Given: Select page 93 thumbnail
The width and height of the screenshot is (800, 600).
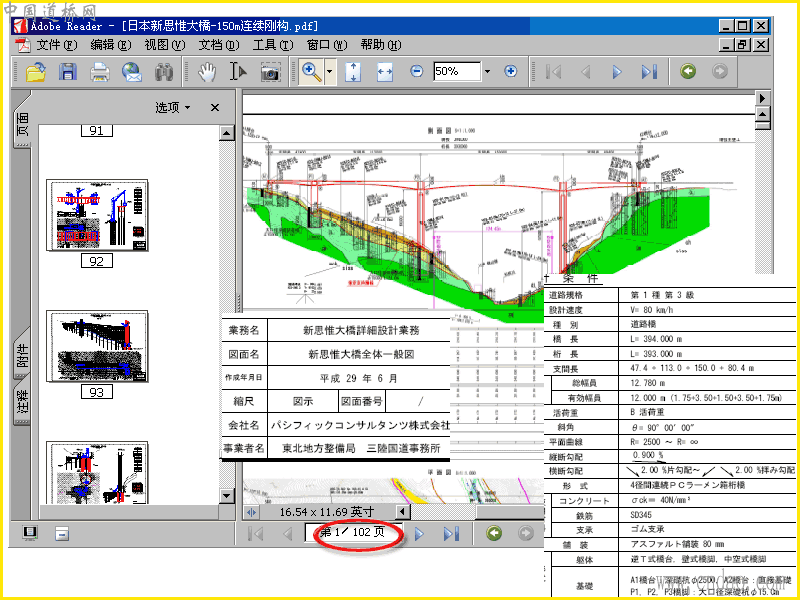Looking at the screenshot, I should pos(97,346).
